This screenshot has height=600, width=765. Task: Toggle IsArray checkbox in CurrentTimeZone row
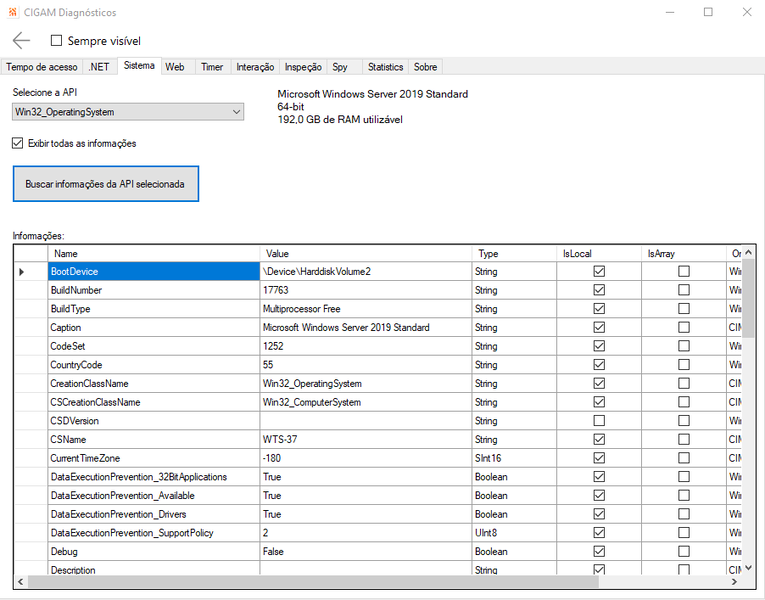point(684,458)
